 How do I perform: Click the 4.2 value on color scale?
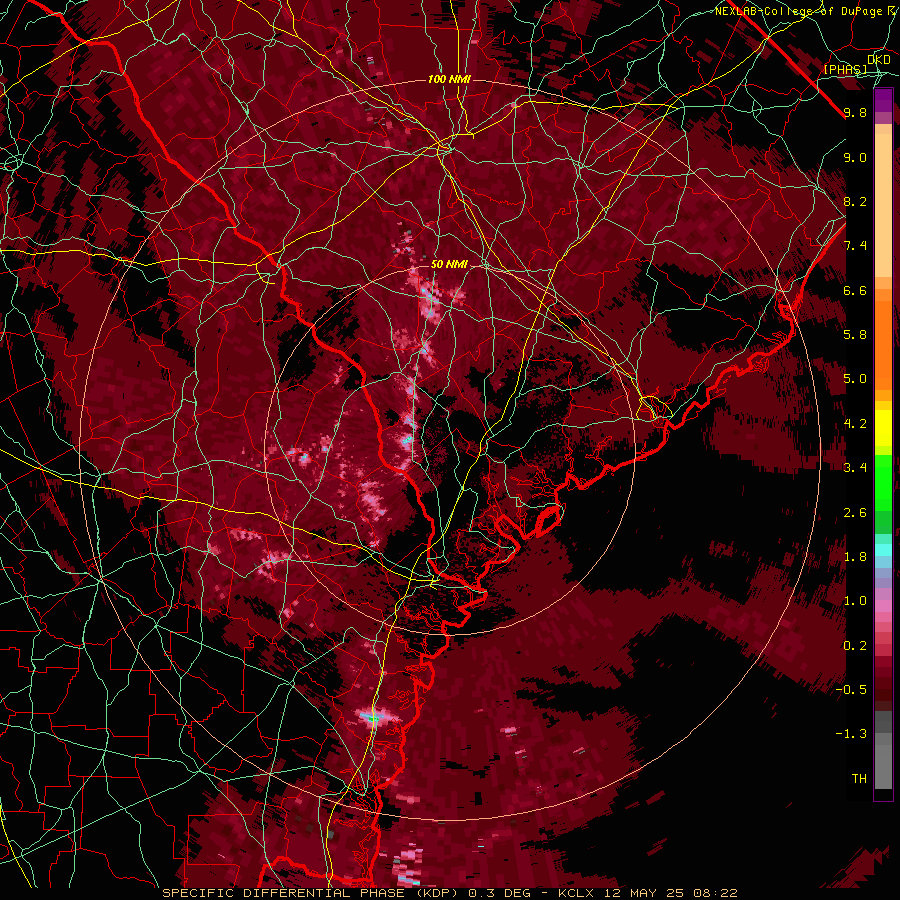(x=855, y=424)
